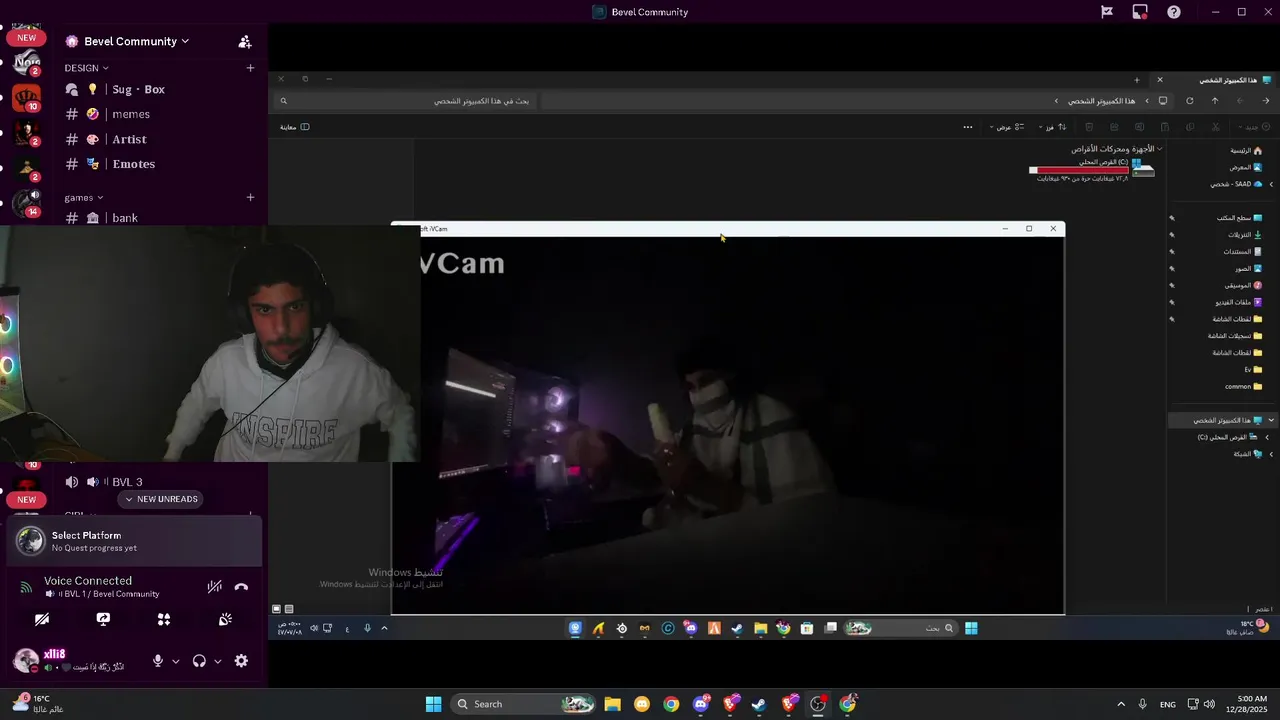The image size is (1280, 720).
Task: Share your screen in Discord voice panel
Action: click(x=103, y=620)
